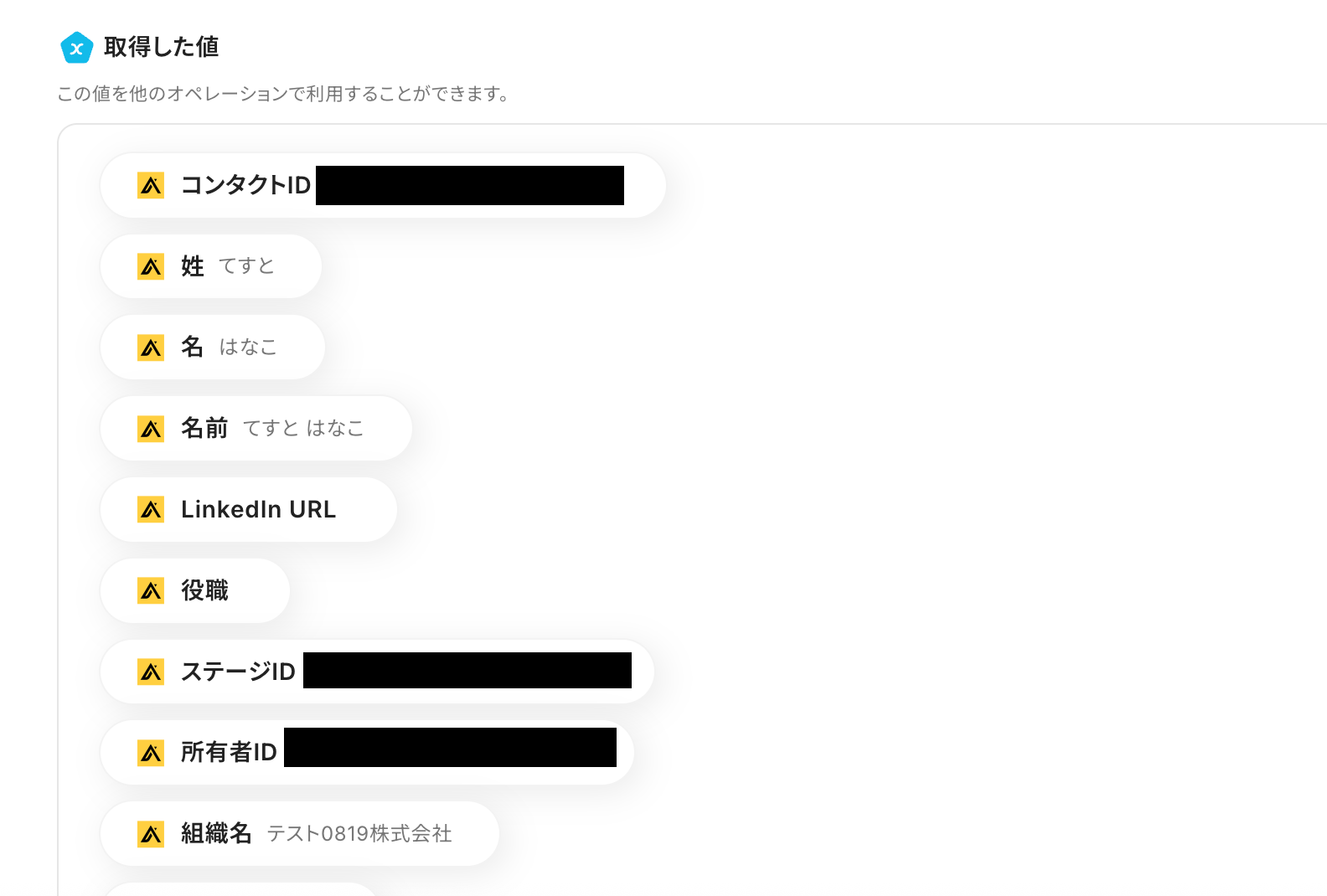Click the icon in the 所有者ID chip

tap(151, 752)
